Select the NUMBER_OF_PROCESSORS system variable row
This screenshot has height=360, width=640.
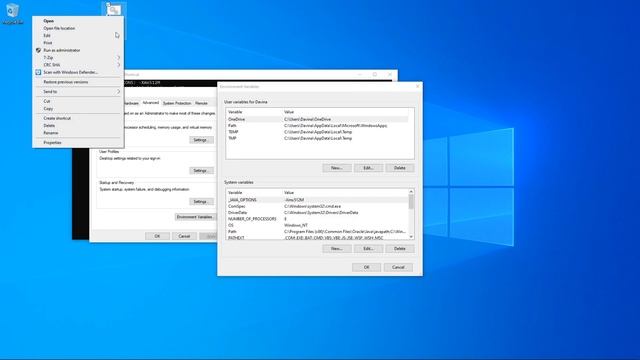click(x=317, y=219)
